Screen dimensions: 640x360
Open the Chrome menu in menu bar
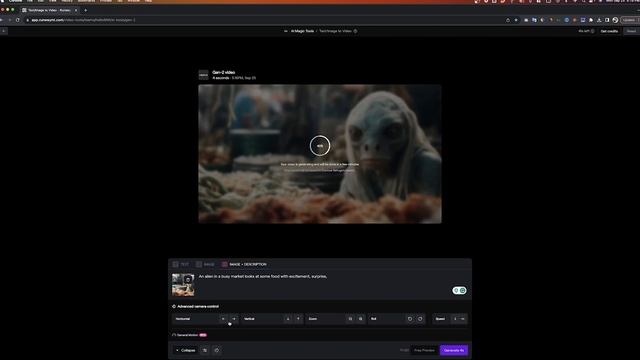coord(16,1)
